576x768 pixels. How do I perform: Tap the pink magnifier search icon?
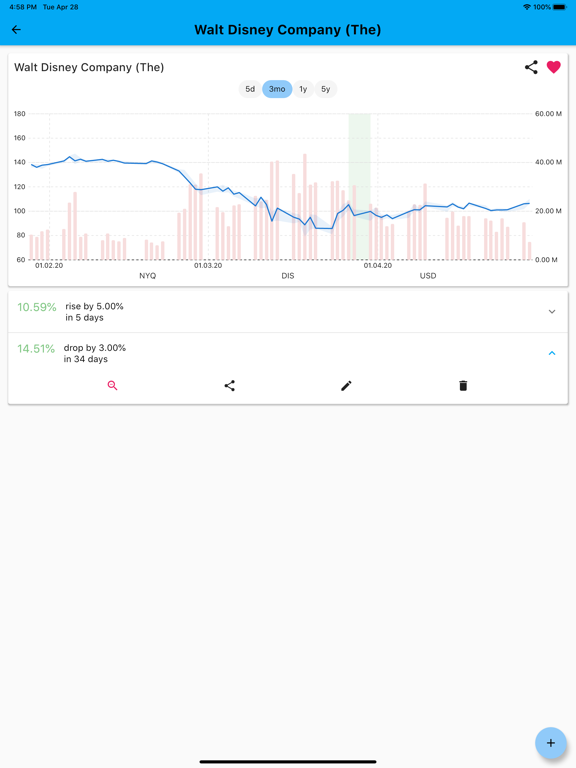tap(113, 385)
